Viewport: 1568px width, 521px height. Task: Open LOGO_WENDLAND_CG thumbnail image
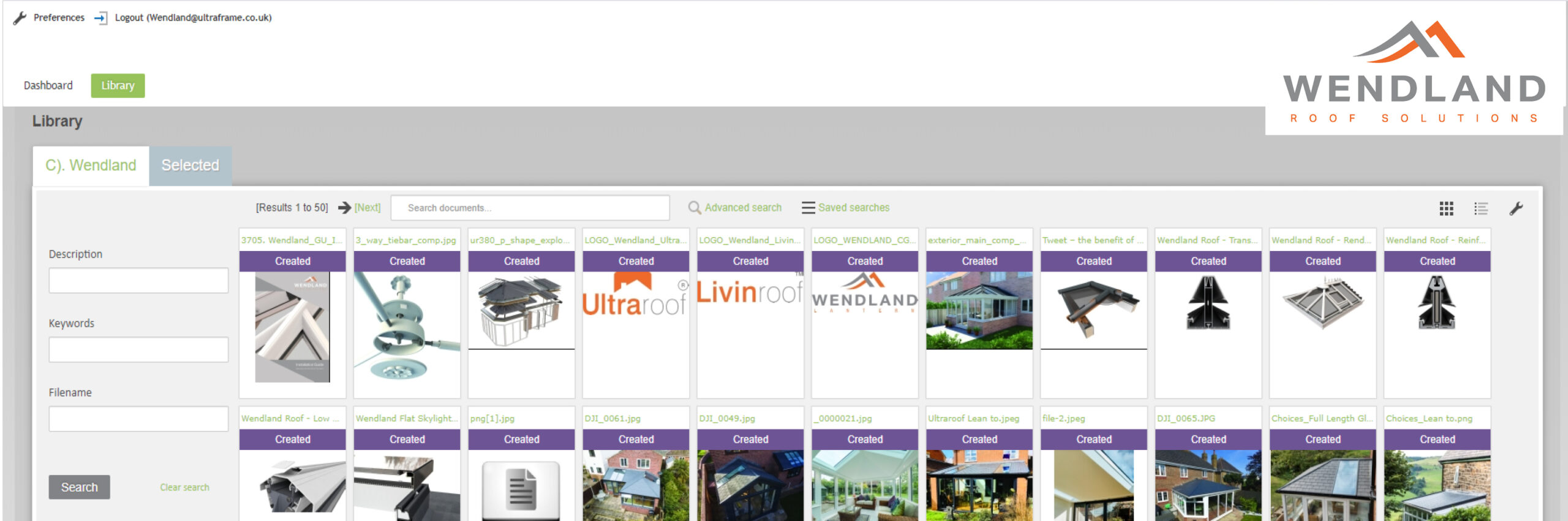tap(865, 293)
